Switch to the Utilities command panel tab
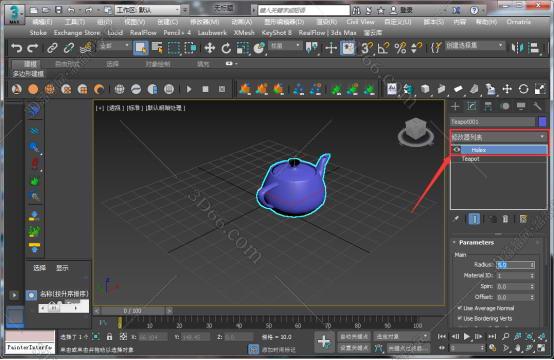Image resolution: width=554 pixels, height=360 pixels. coord(537,106)
